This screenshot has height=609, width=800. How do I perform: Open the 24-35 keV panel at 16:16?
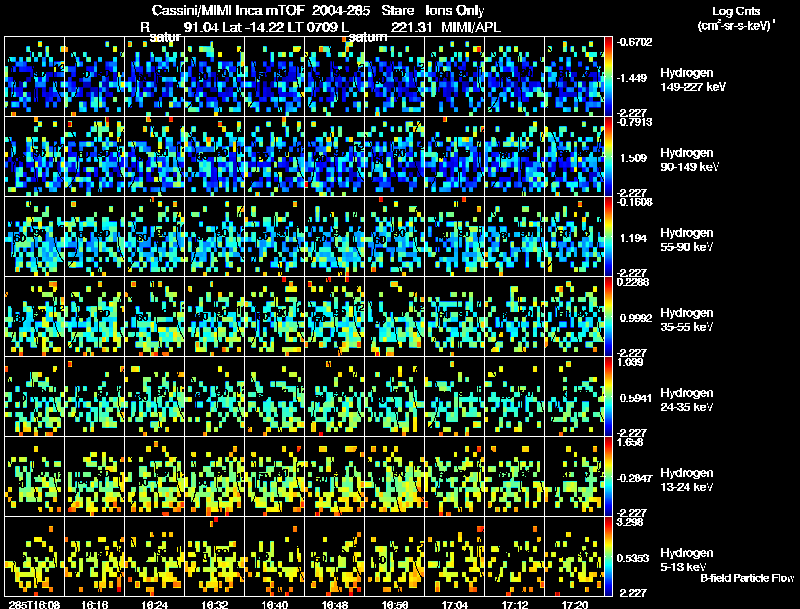tap(94, 397)
